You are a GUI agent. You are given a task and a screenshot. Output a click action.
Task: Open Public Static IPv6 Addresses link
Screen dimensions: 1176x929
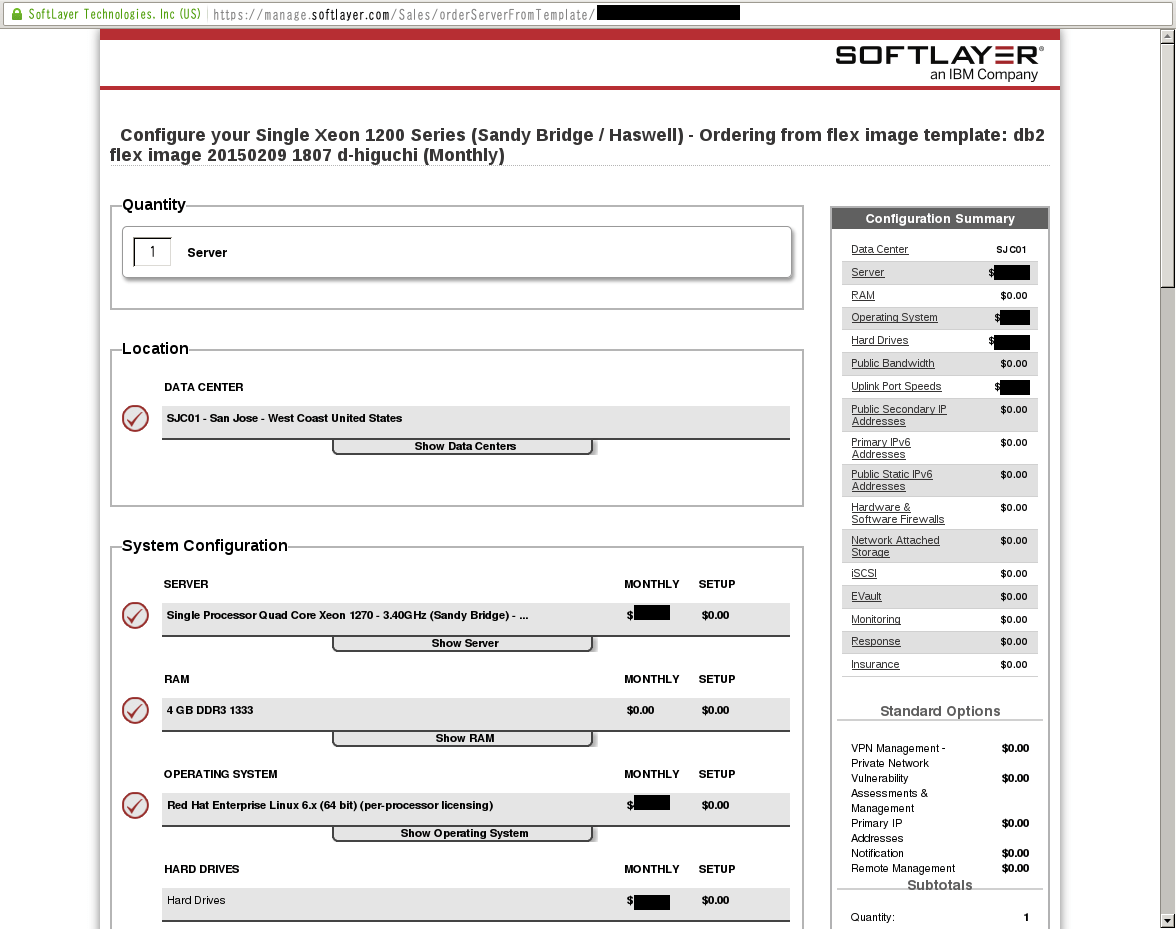892,481
